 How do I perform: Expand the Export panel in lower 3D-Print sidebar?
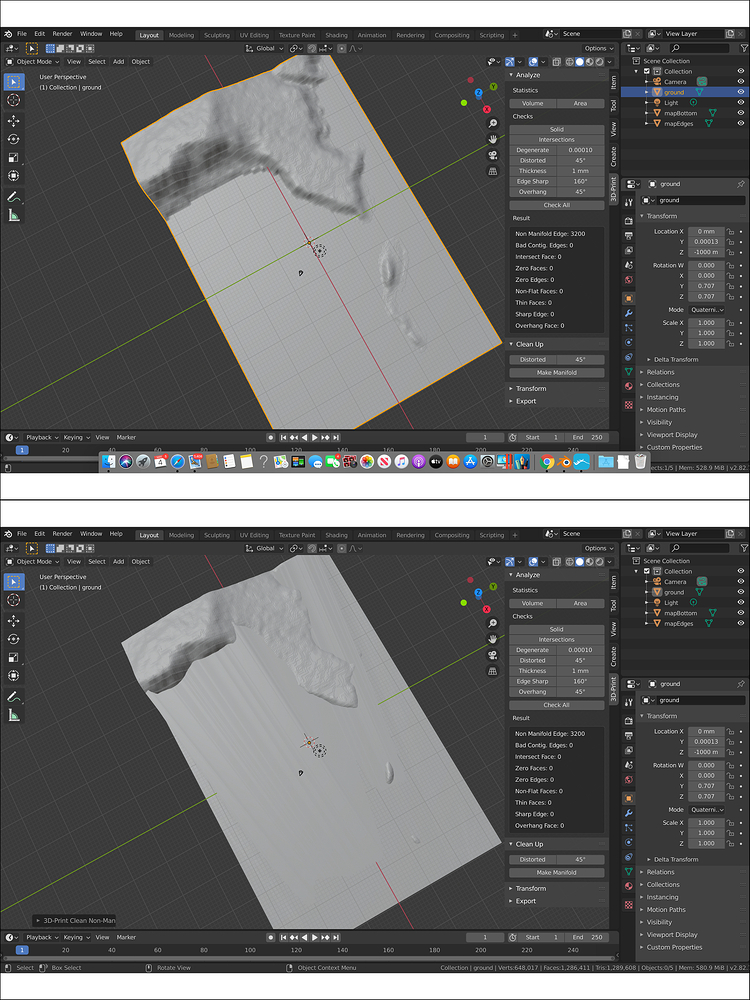[x=526, y=901]
